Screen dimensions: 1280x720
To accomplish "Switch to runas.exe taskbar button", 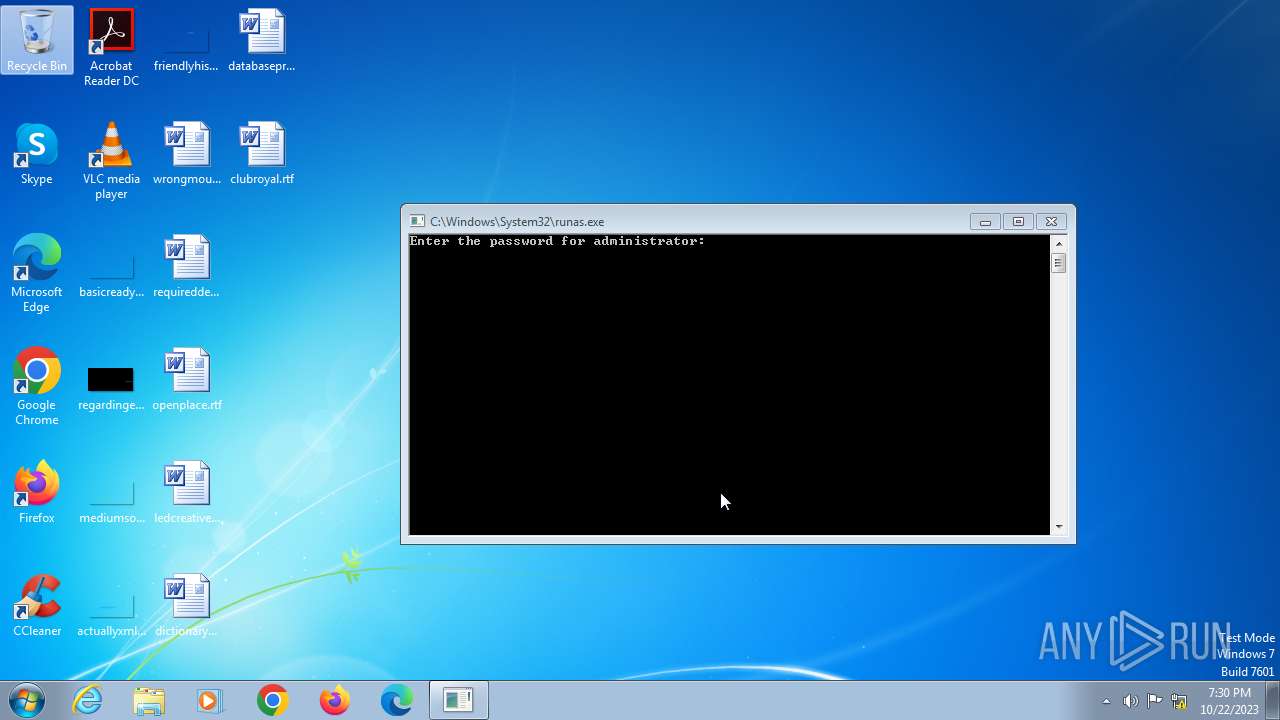I will coord(459,700).
